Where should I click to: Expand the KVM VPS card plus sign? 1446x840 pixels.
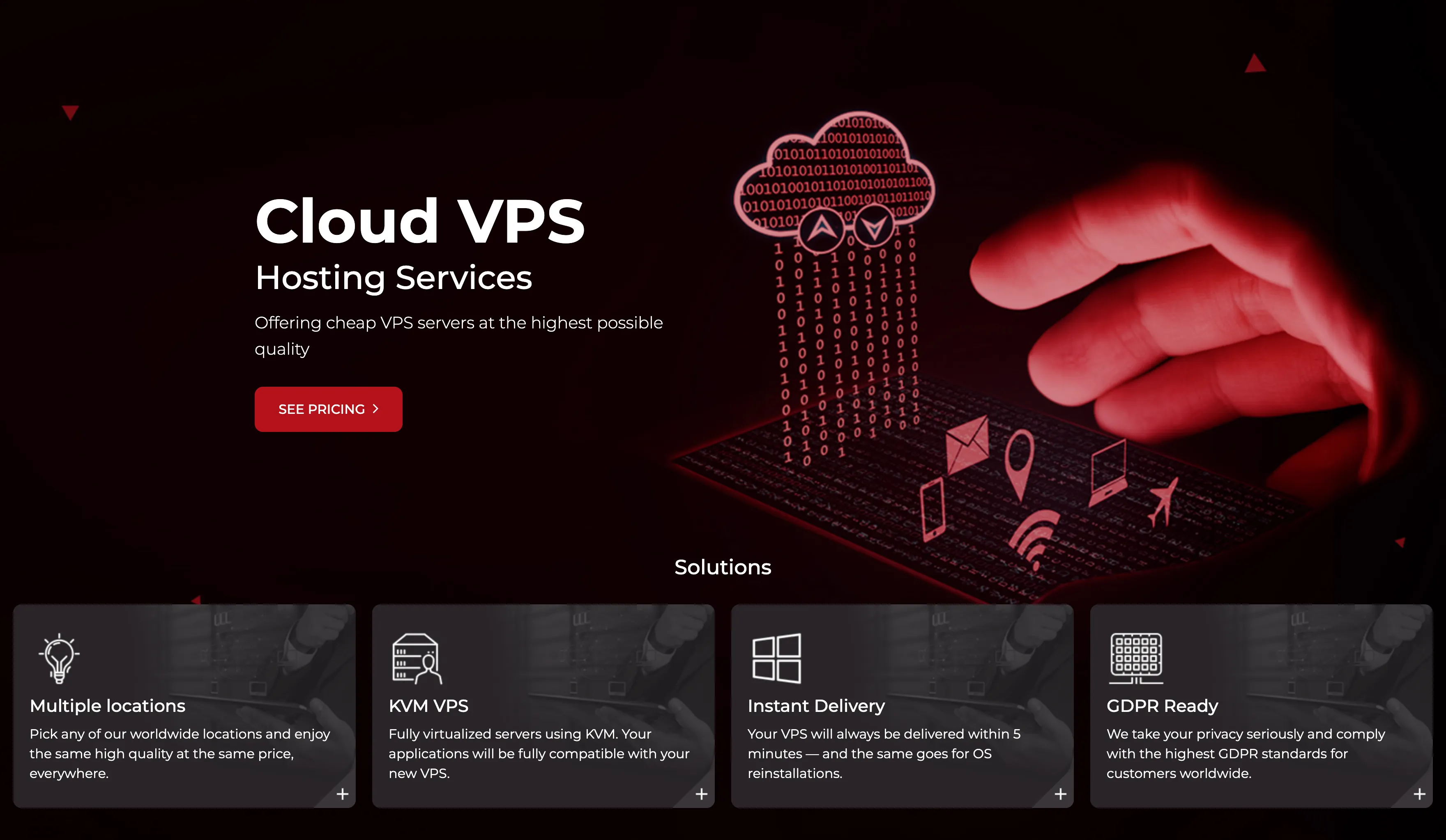tap(701, 794)
